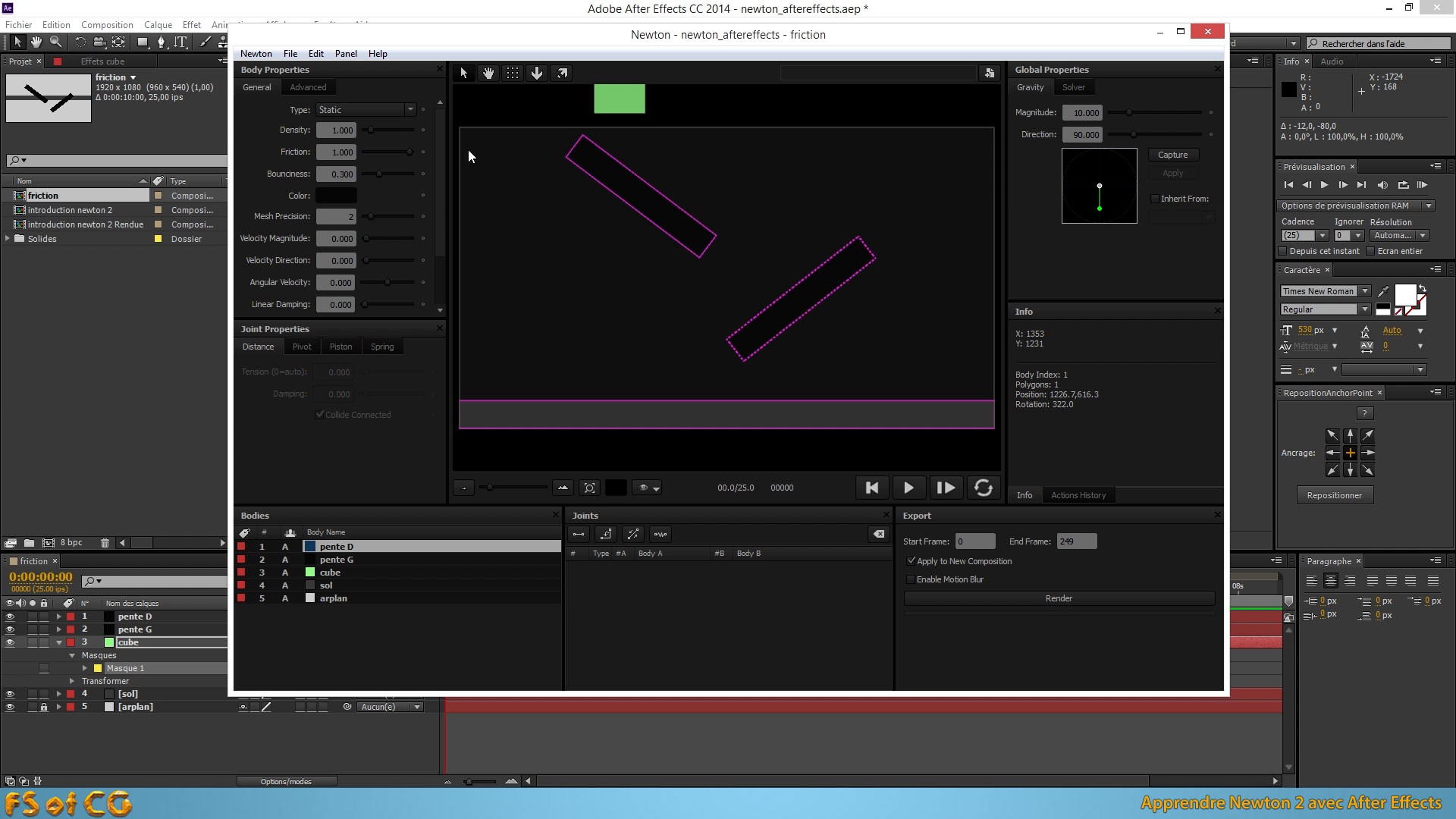Click the chain/joint link icon in Joints panel
Image resolution: width=1456 pixels, height=819 pixels.
pyautogui.click(x=578, y=533)
